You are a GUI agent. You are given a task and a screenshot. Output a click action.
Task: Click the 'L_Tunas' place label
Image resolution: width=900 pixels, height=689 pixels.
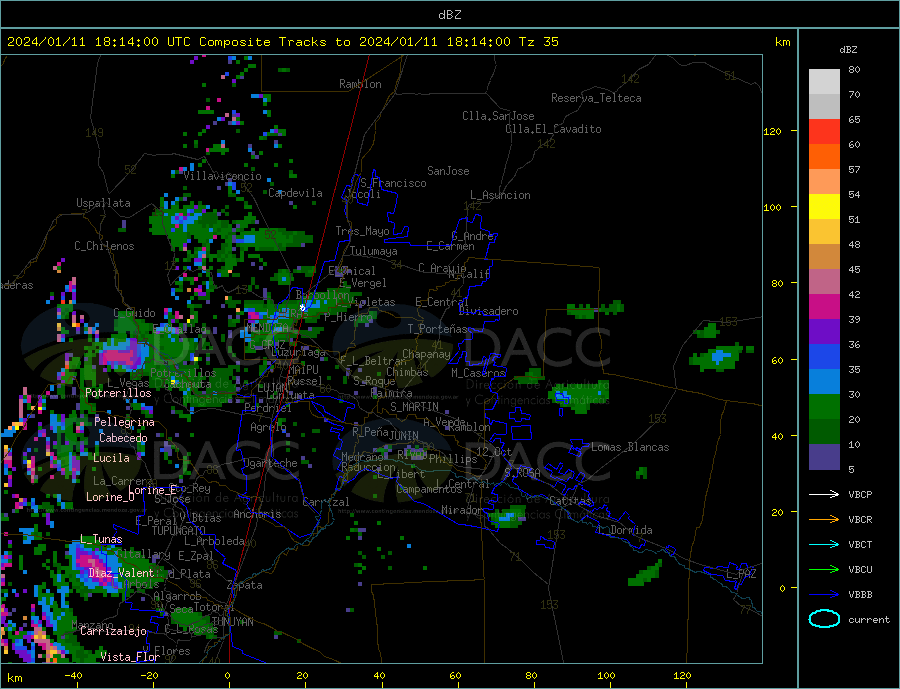click(x=101, y=539)
